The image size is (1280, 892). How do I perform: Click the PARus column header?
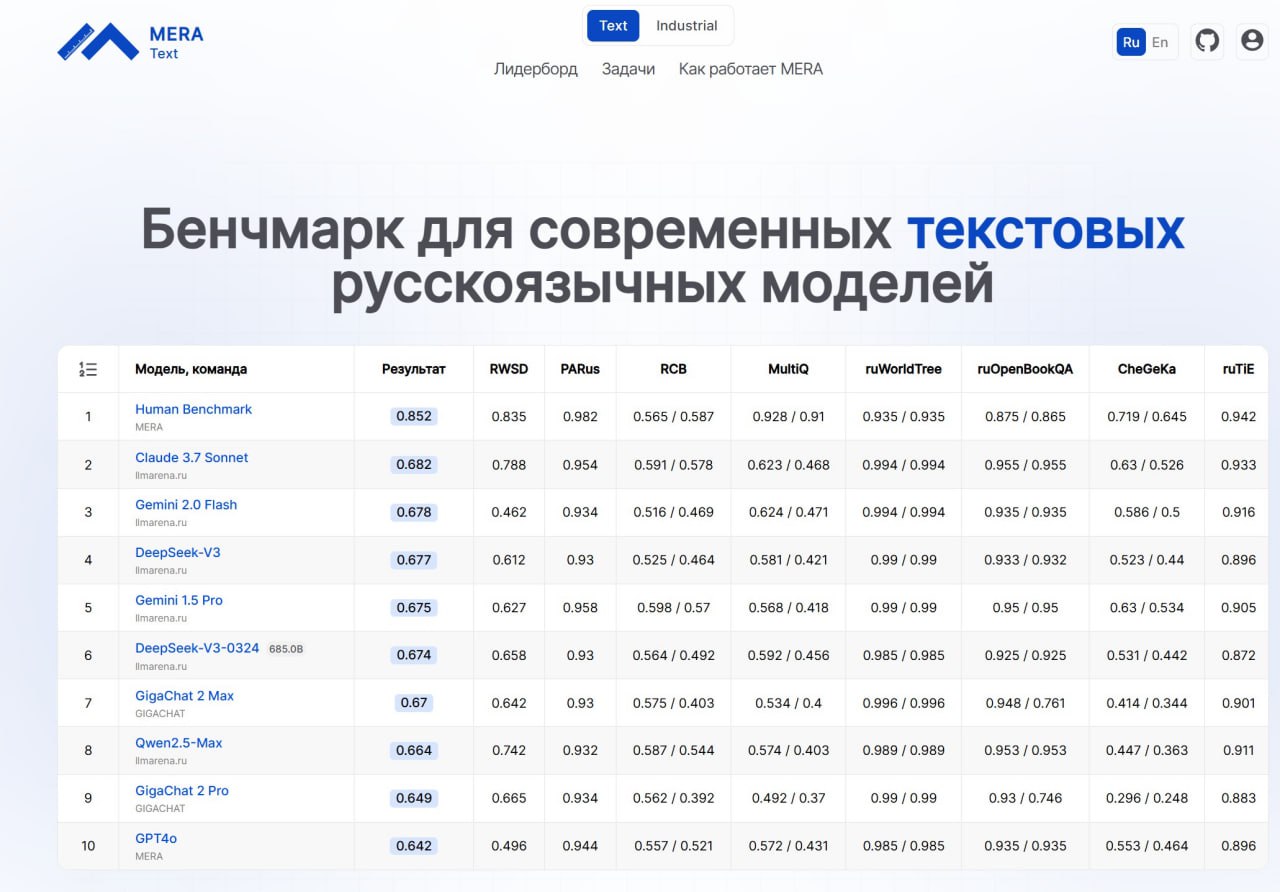pos(580,369)
